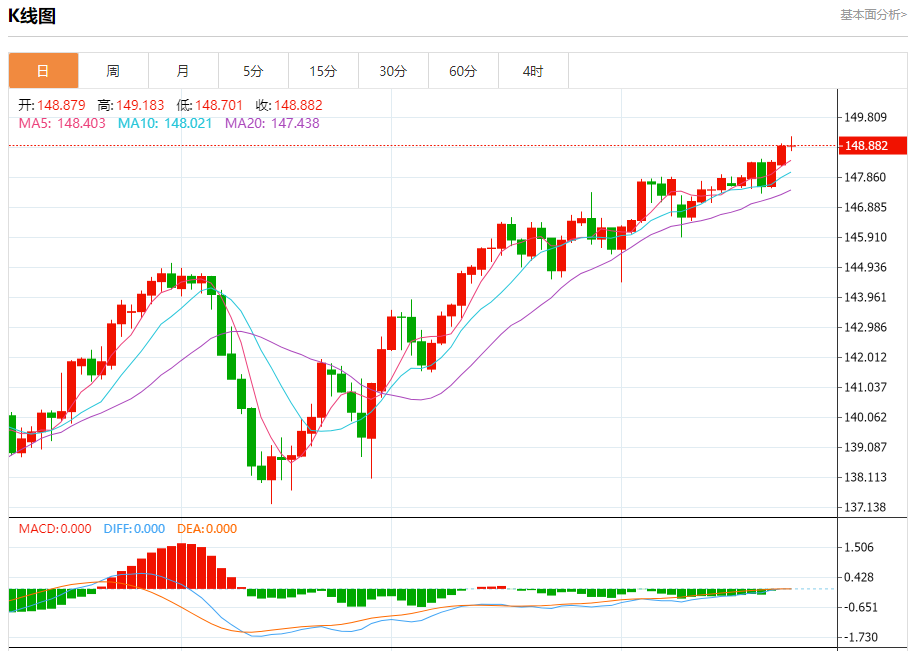Click the 收: 148.882 close value
The image size is (916, 651).
289,105
